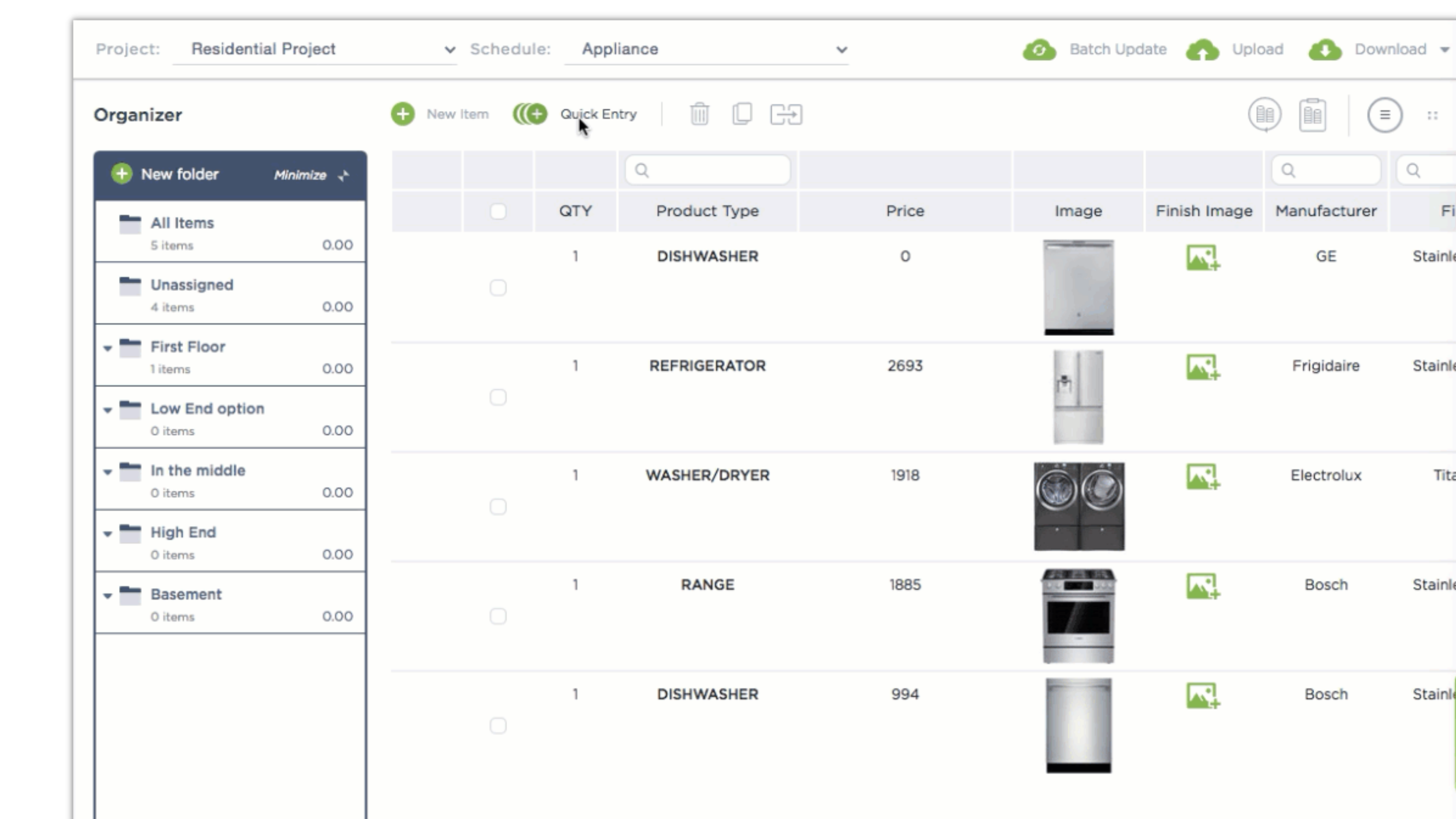This screenshot has height=819, width=1456.
Task: Sort by the Product Type column header
Action: coord(707,212)
